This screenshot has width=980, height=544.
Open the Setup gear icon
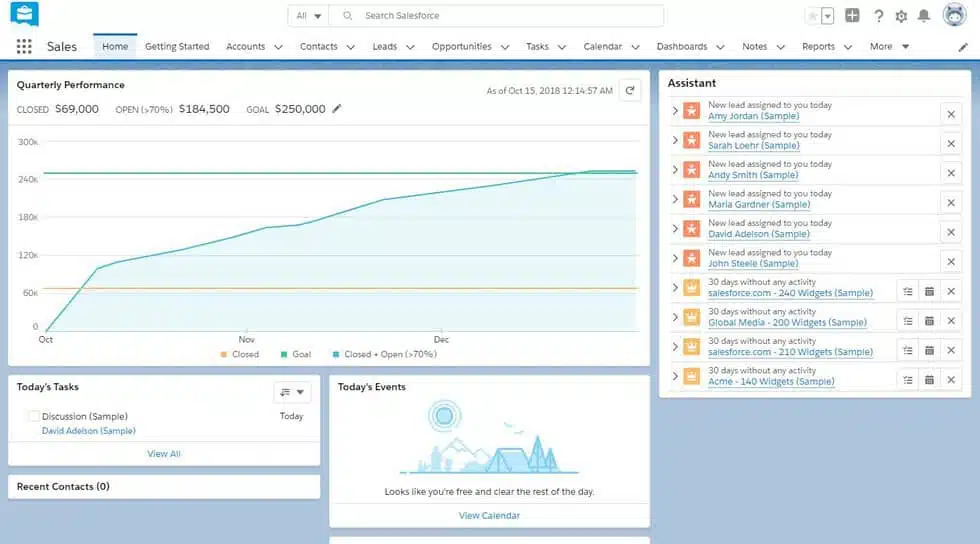[901, 16]
